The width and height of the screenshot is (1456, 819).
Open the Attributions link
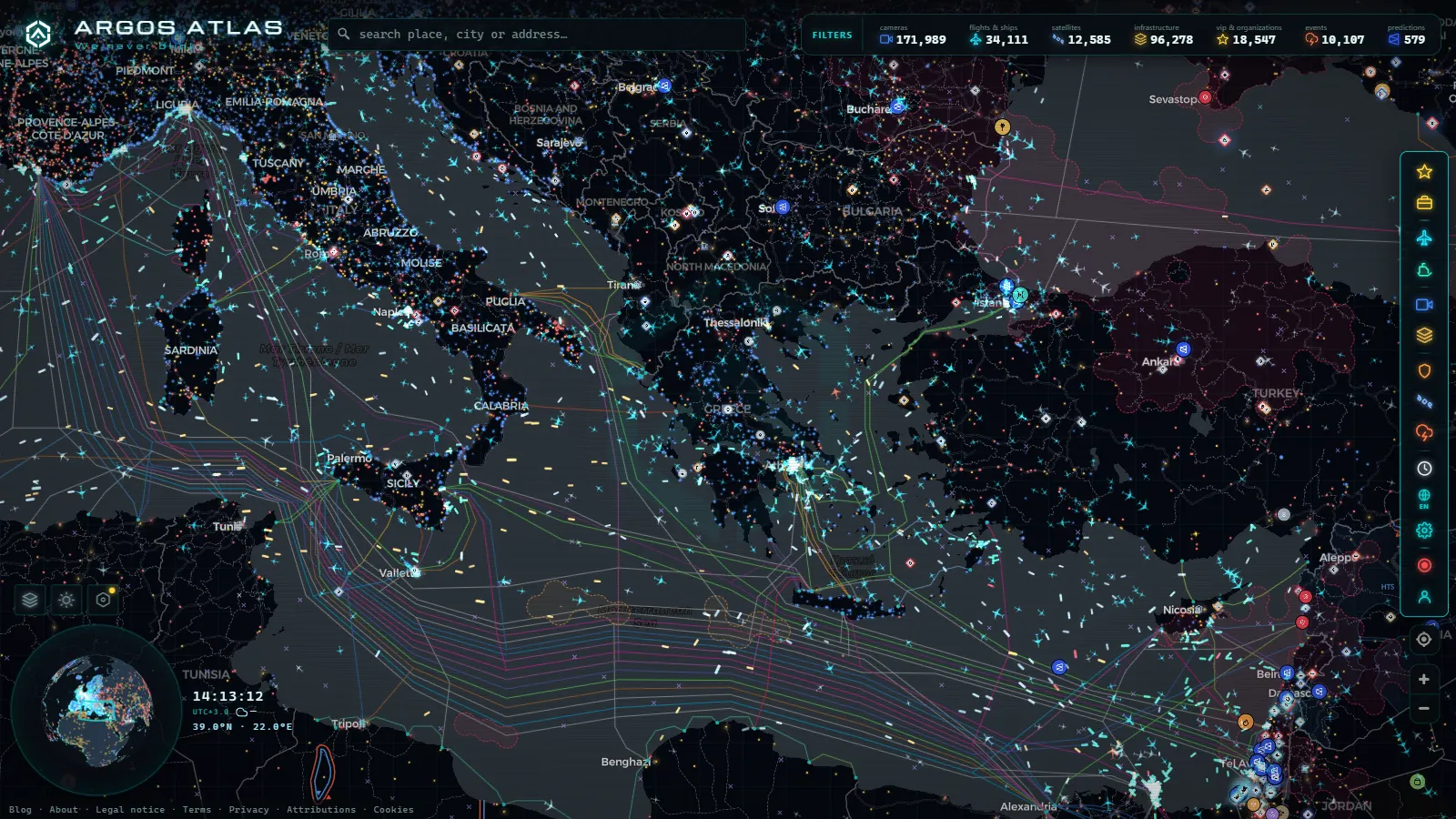point(321,810)
